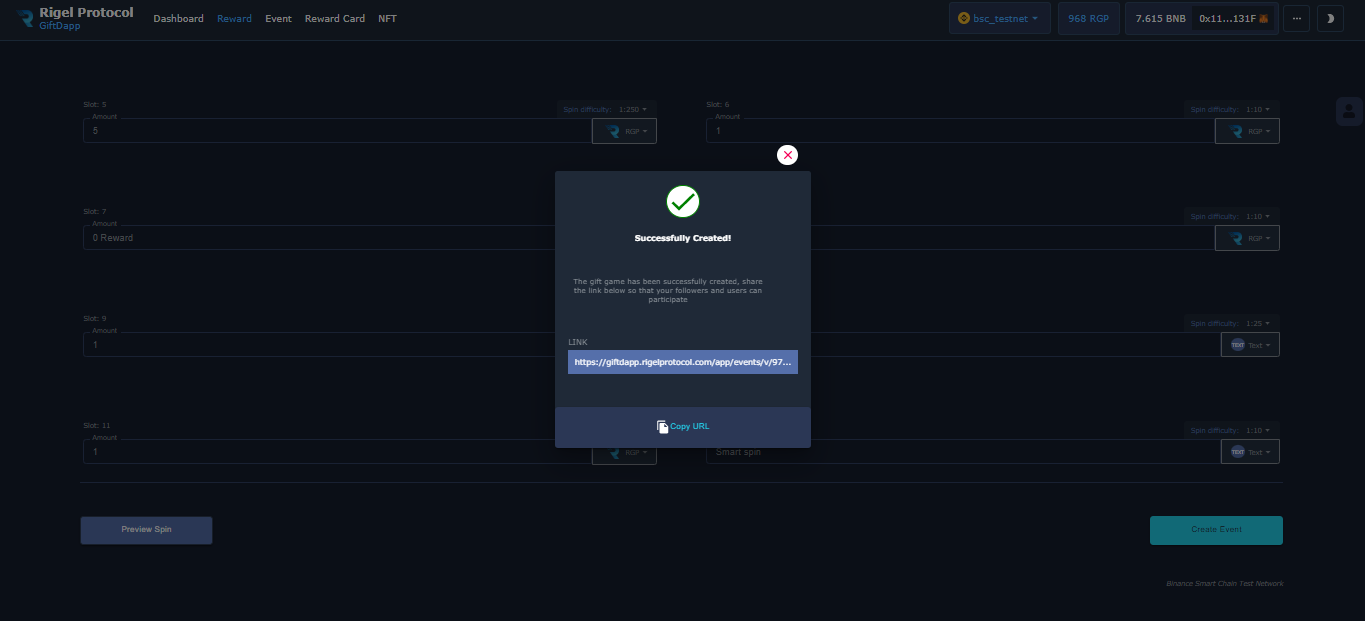Screen dimensions: 1365x621
Task: Click the MetaMask fox wallet icon
Action: (1264, 18)
